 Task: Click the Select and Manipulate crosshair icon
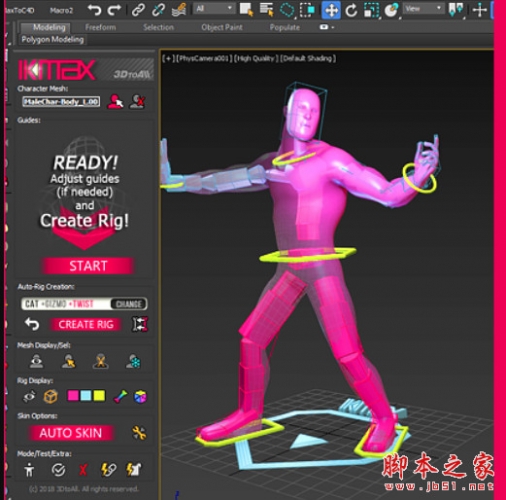coord(479,10)
